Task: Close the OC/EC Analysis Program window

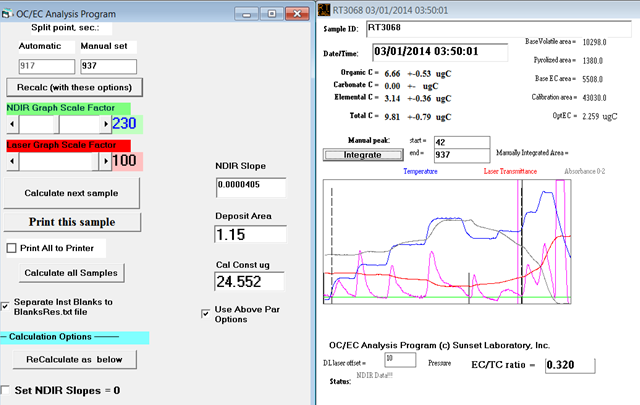Action: [297, 14]
